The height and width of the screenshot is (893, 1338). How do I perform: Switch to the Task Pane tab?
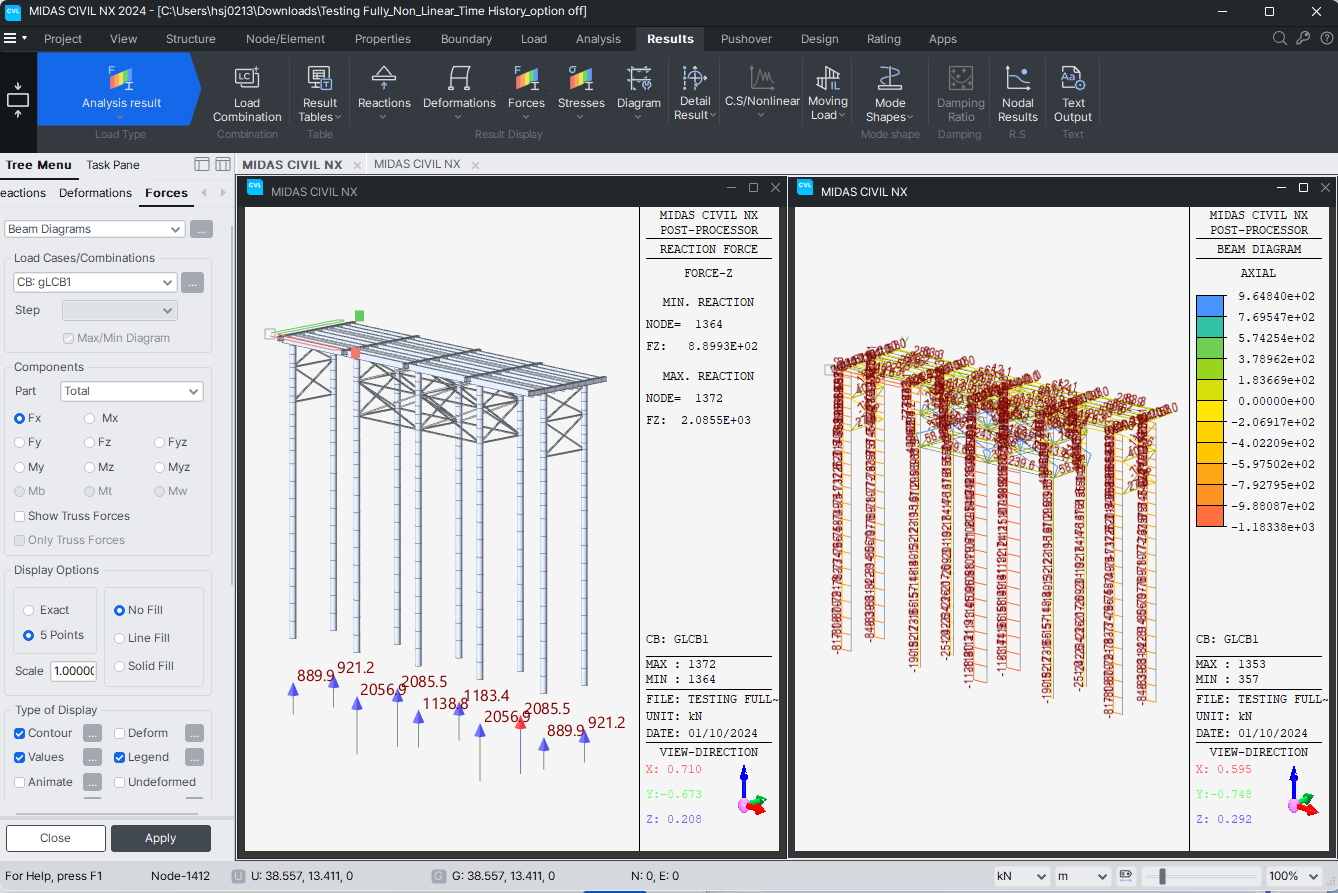[113, 165]
